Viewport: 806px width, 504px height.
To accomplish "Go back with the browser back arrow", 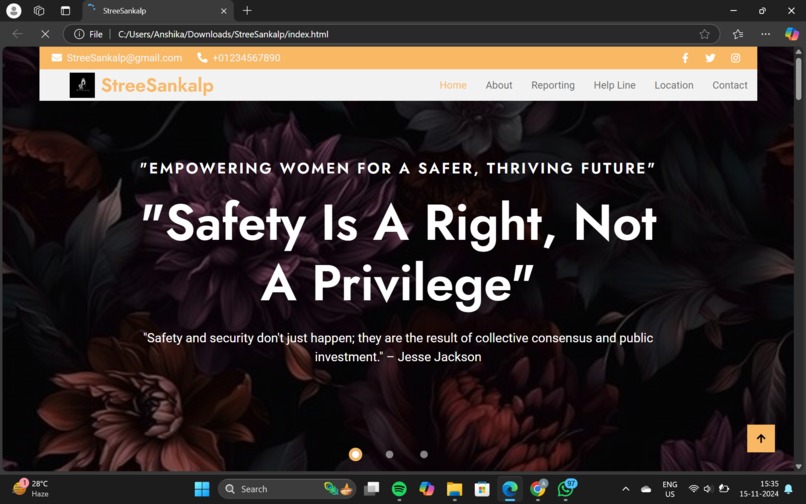I will (17, 34).
